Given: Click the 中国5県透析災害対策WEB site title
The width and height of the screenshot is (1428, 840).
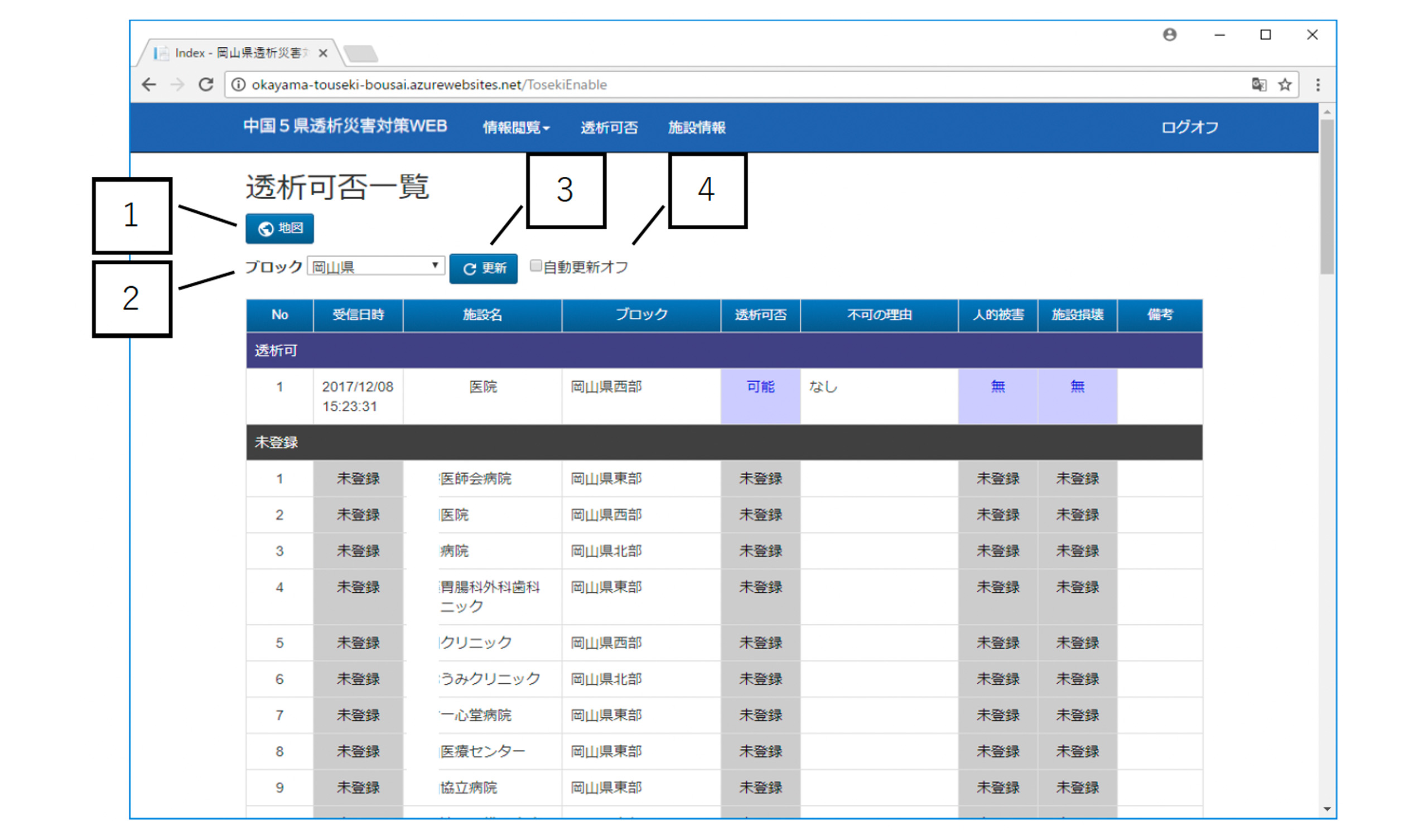Looking at the screenshot, I should pyautogui.click(x=345, y=126).
